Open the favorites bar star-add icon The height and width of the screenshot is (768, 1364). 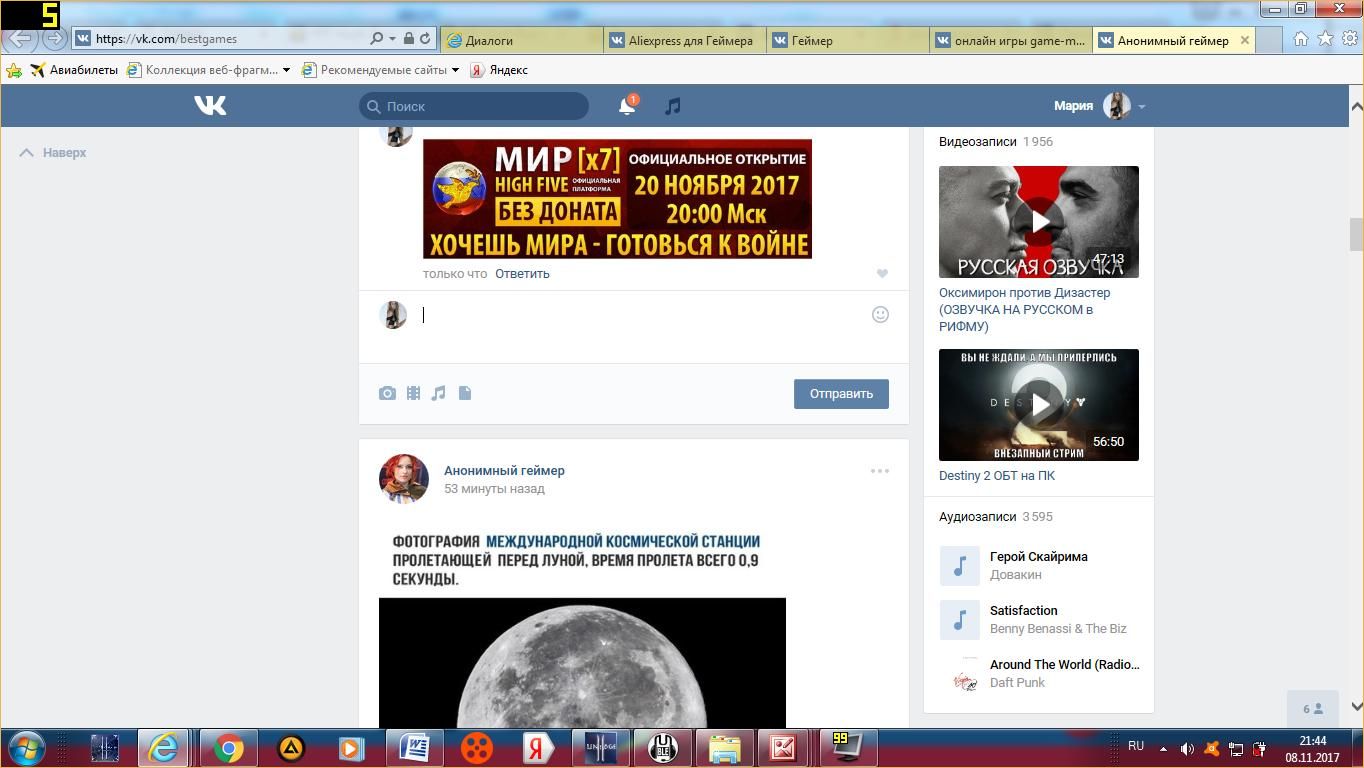coord(14,70)
